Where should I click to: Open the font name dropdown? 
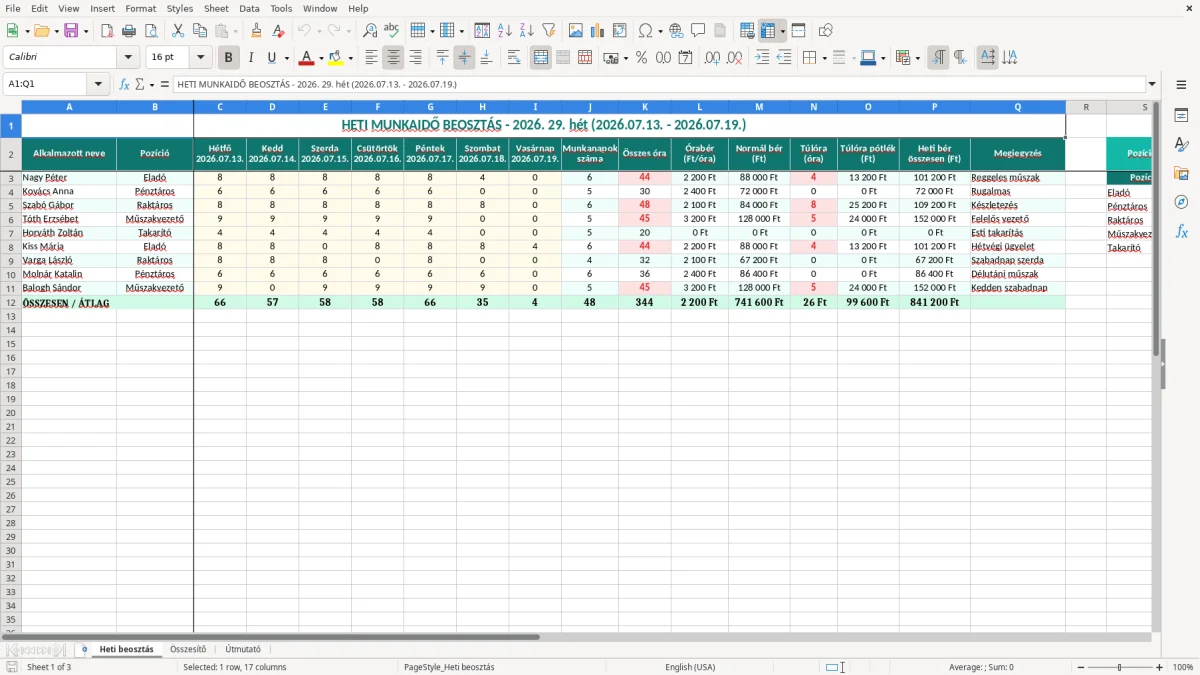click(128, 58)
